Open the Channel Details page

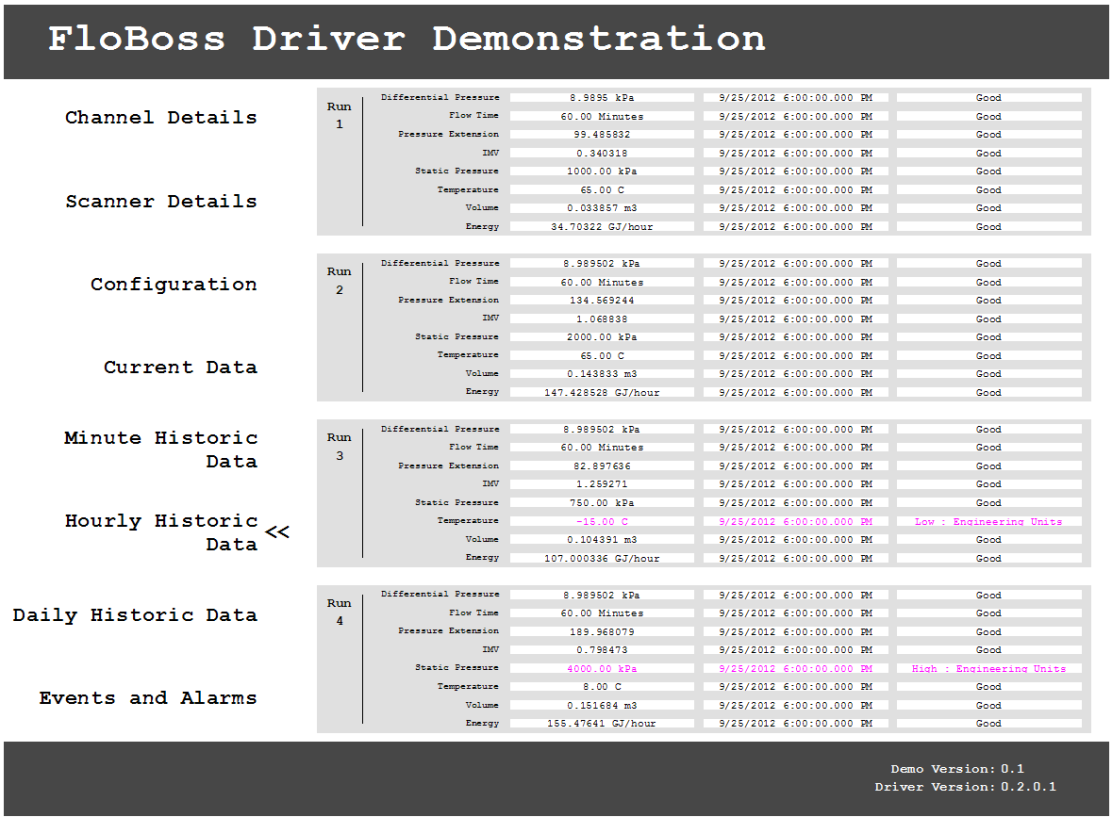point(161,118)
